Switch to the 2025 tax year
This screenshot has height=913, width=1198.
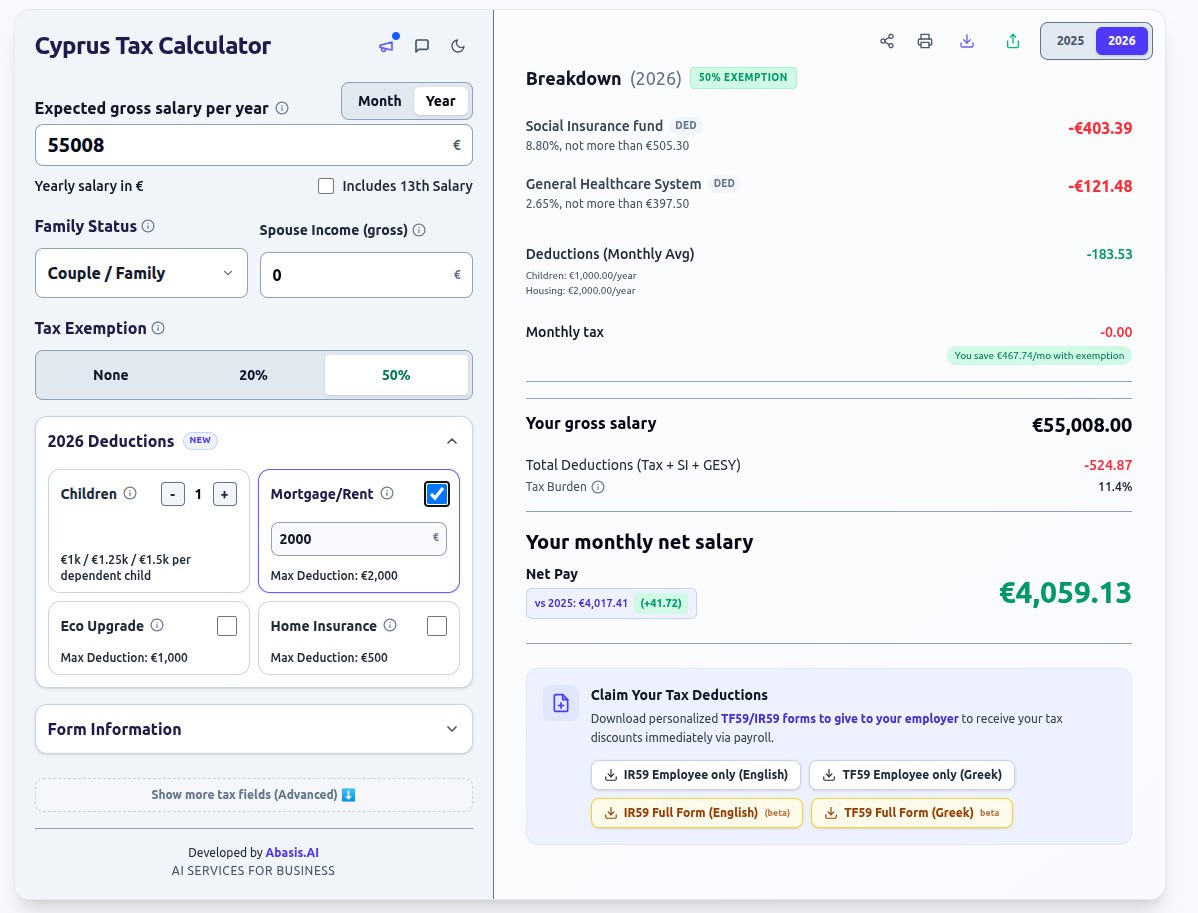[1070, 41]
